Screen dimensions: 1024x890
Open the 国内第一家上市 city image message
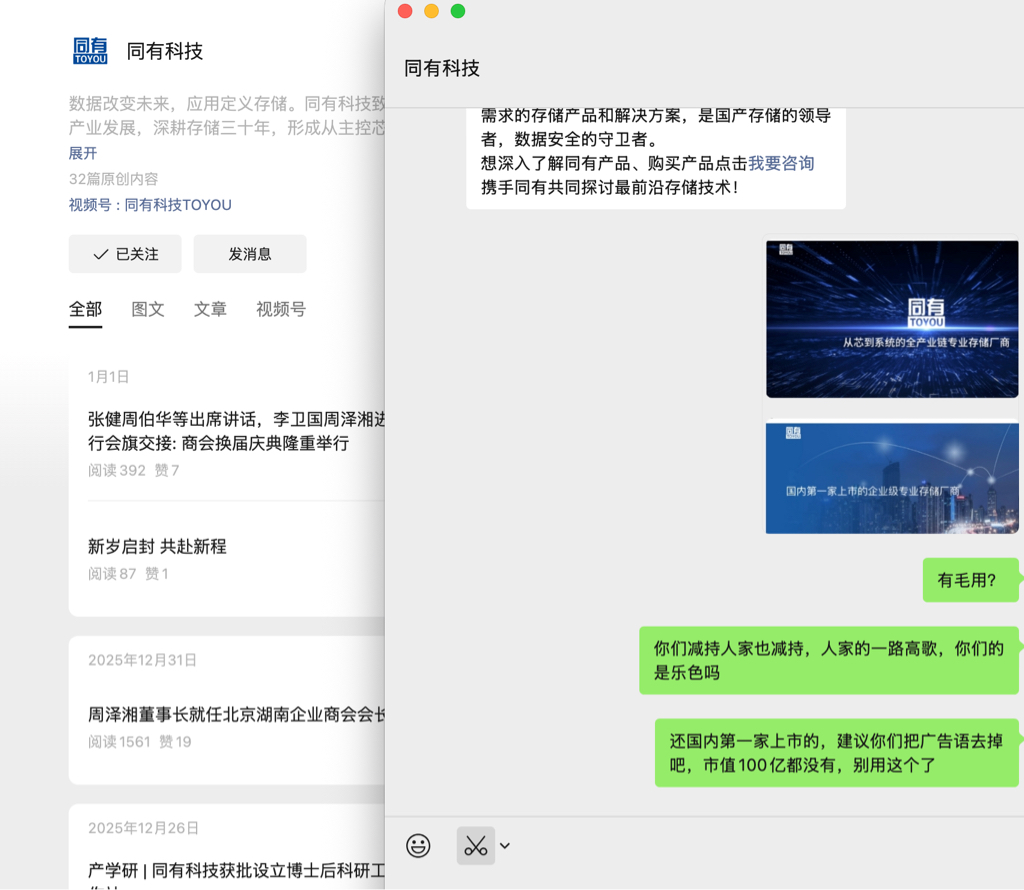(x=892, y=478)
